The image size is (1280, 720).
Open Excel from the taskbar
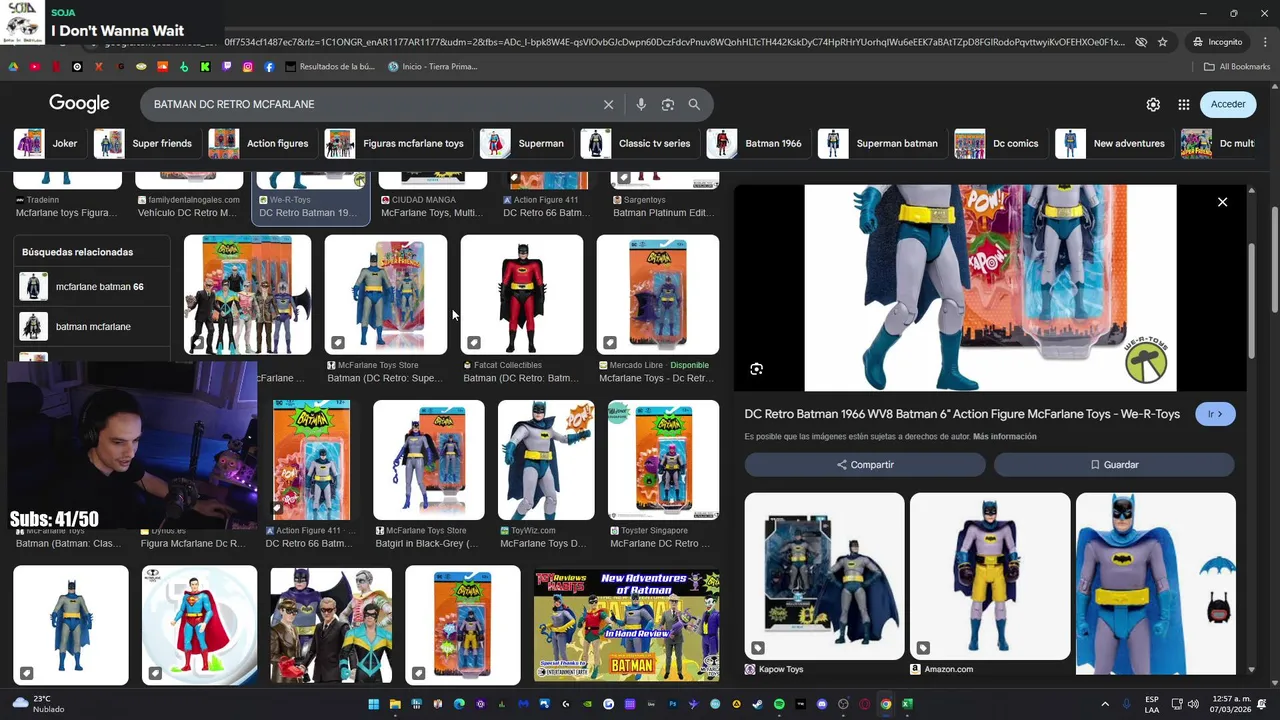click(907, 704)
